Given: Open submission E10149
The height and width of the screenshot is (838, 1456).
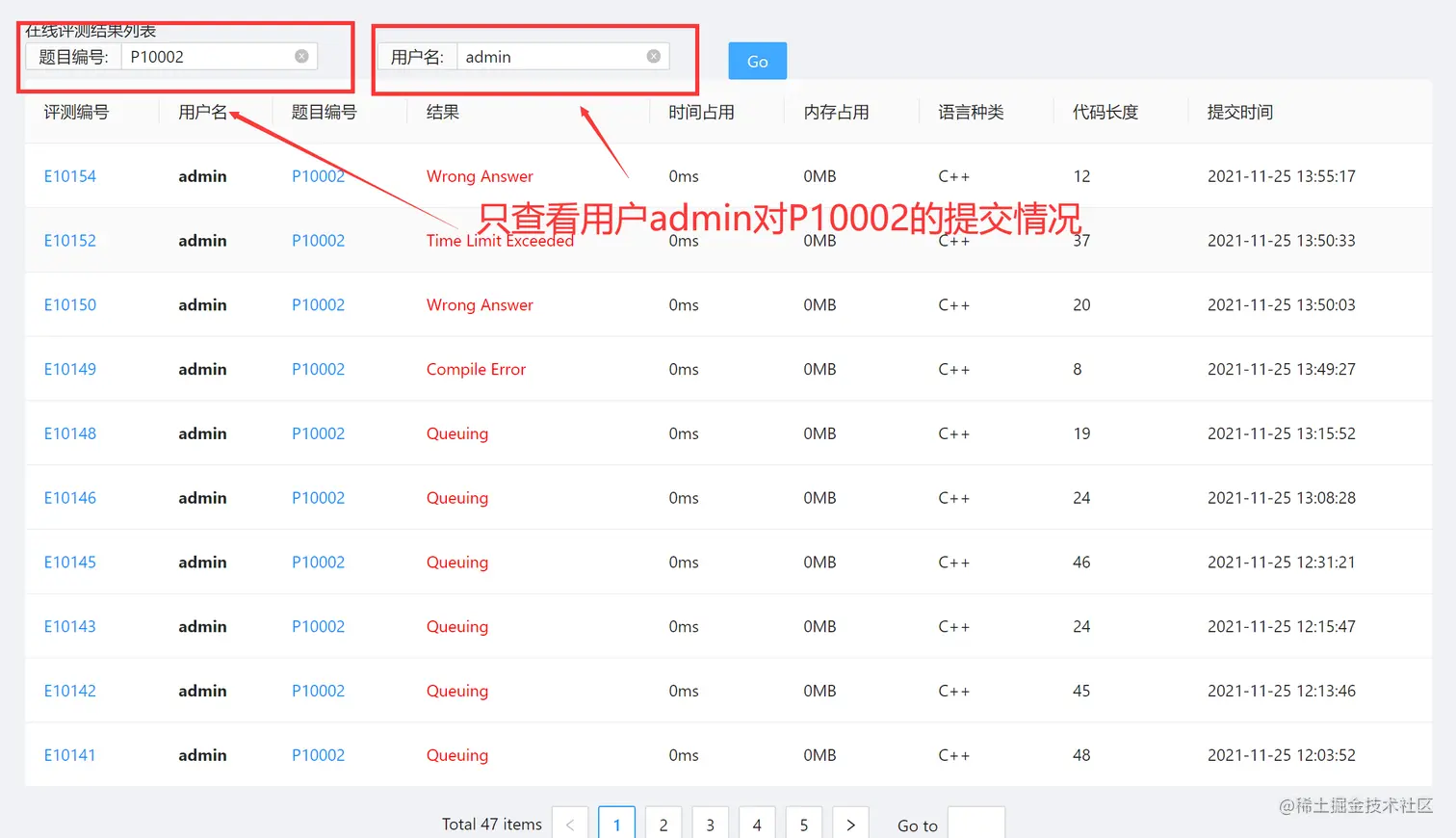Looking at the screenshot, I should point(70,369).
